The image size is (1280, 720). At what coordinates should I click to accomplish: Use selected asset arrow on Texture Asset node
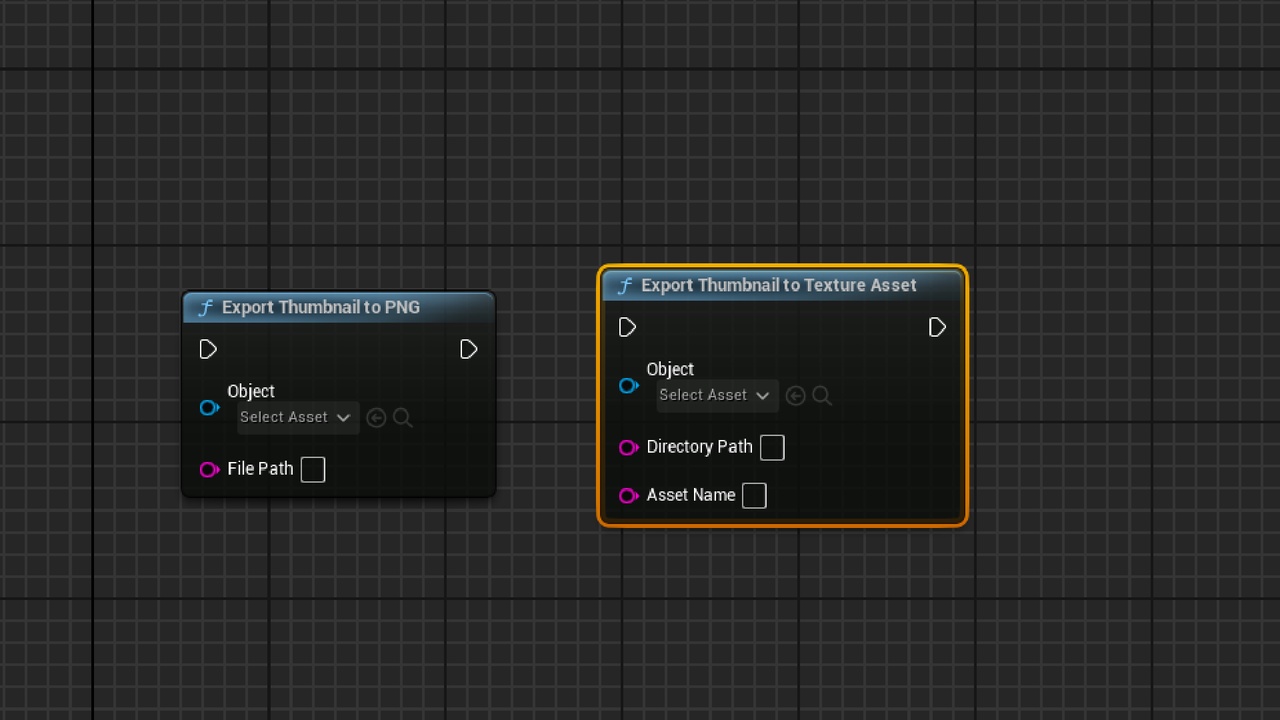tap(795, 396)
